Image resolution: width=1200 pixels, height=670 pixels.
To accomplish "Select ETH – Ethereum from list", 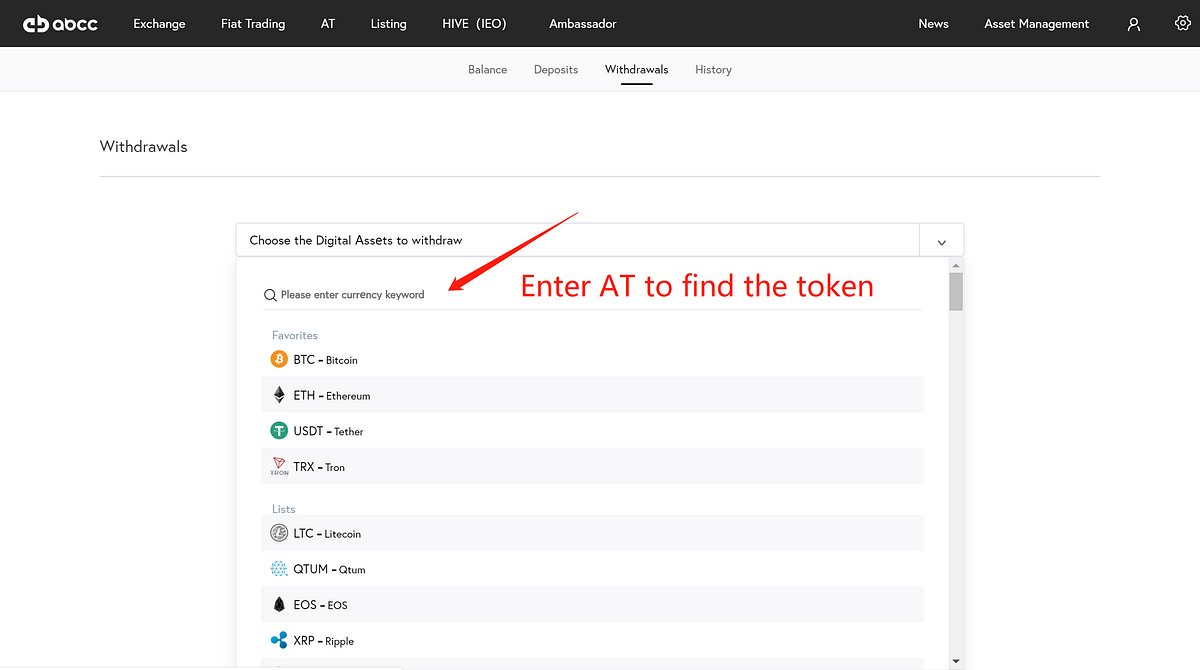I will pyautogui.click(x=592, y=395).
